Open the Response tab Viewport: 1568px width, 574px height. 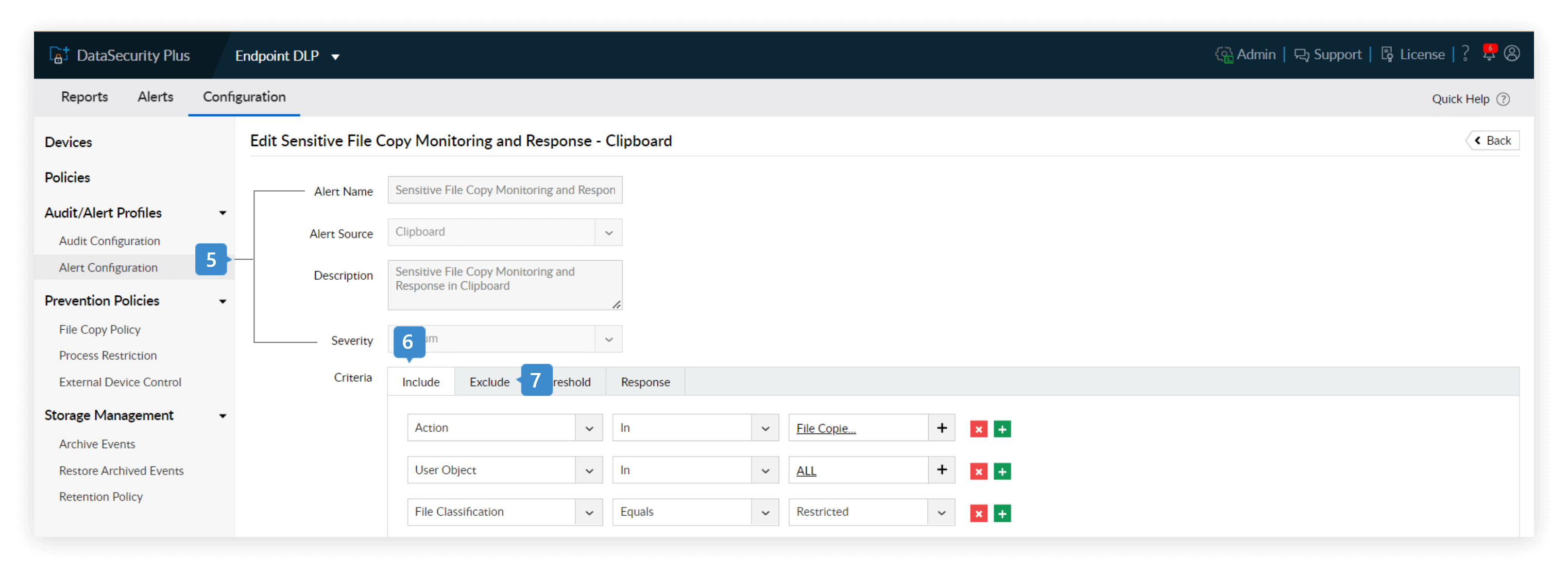(x=644, y=382)
